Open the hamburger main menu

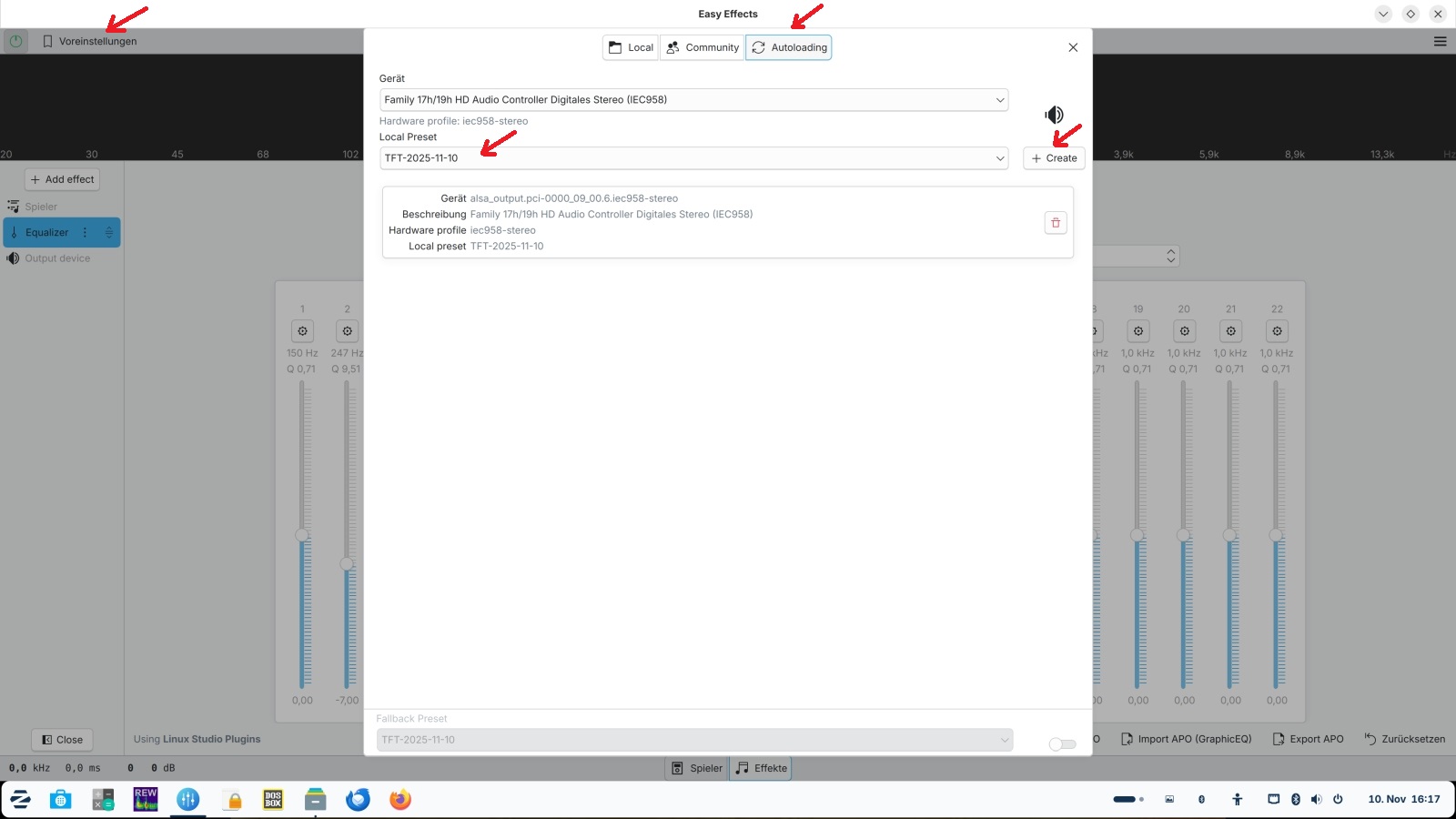click(x=1440, y=41)
